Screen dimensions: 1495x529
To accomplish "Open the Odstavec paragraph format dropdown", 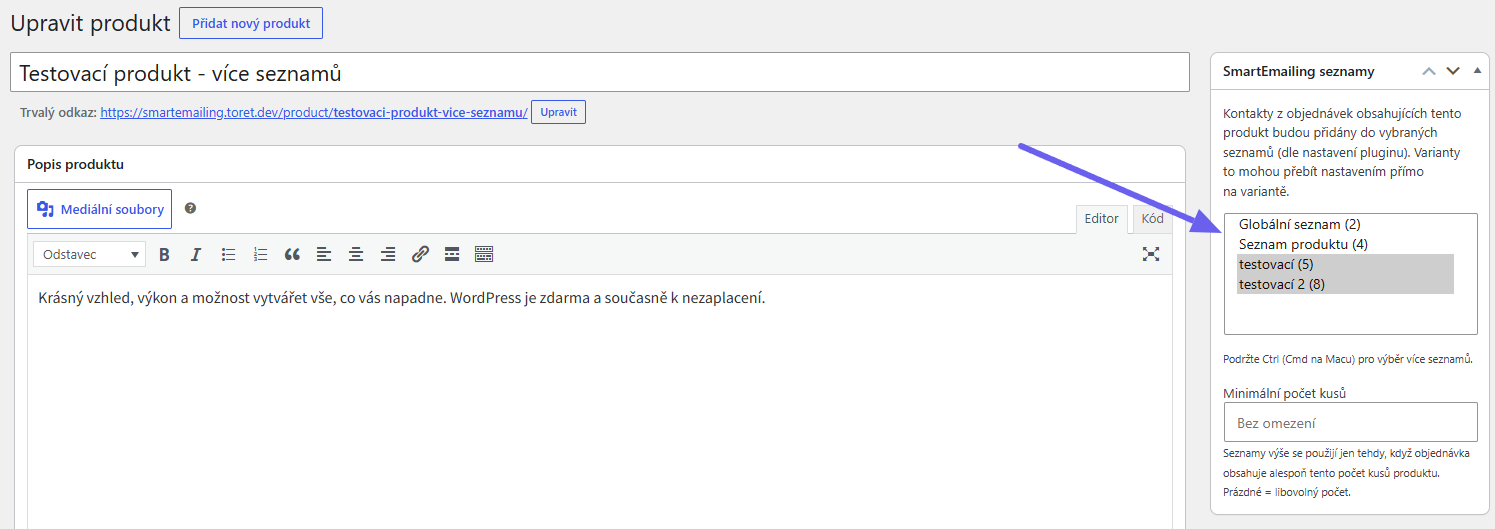I will coord(89,255).
